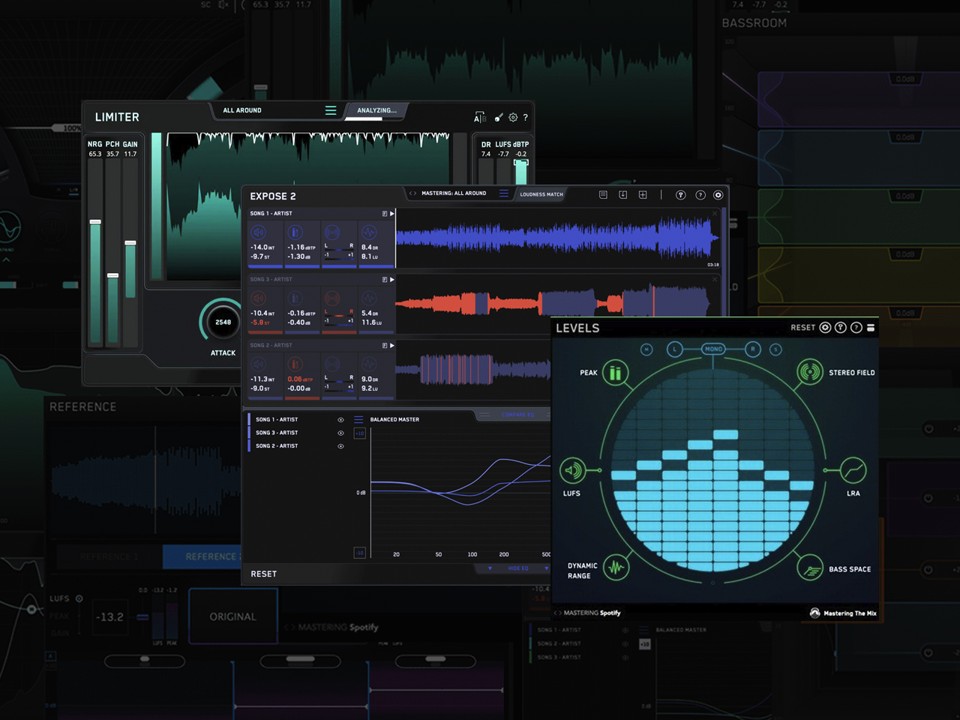Click +10 EQ scale button in Expose 2
The height and width of the screenshot is (720, 960).
click(359, 433)
